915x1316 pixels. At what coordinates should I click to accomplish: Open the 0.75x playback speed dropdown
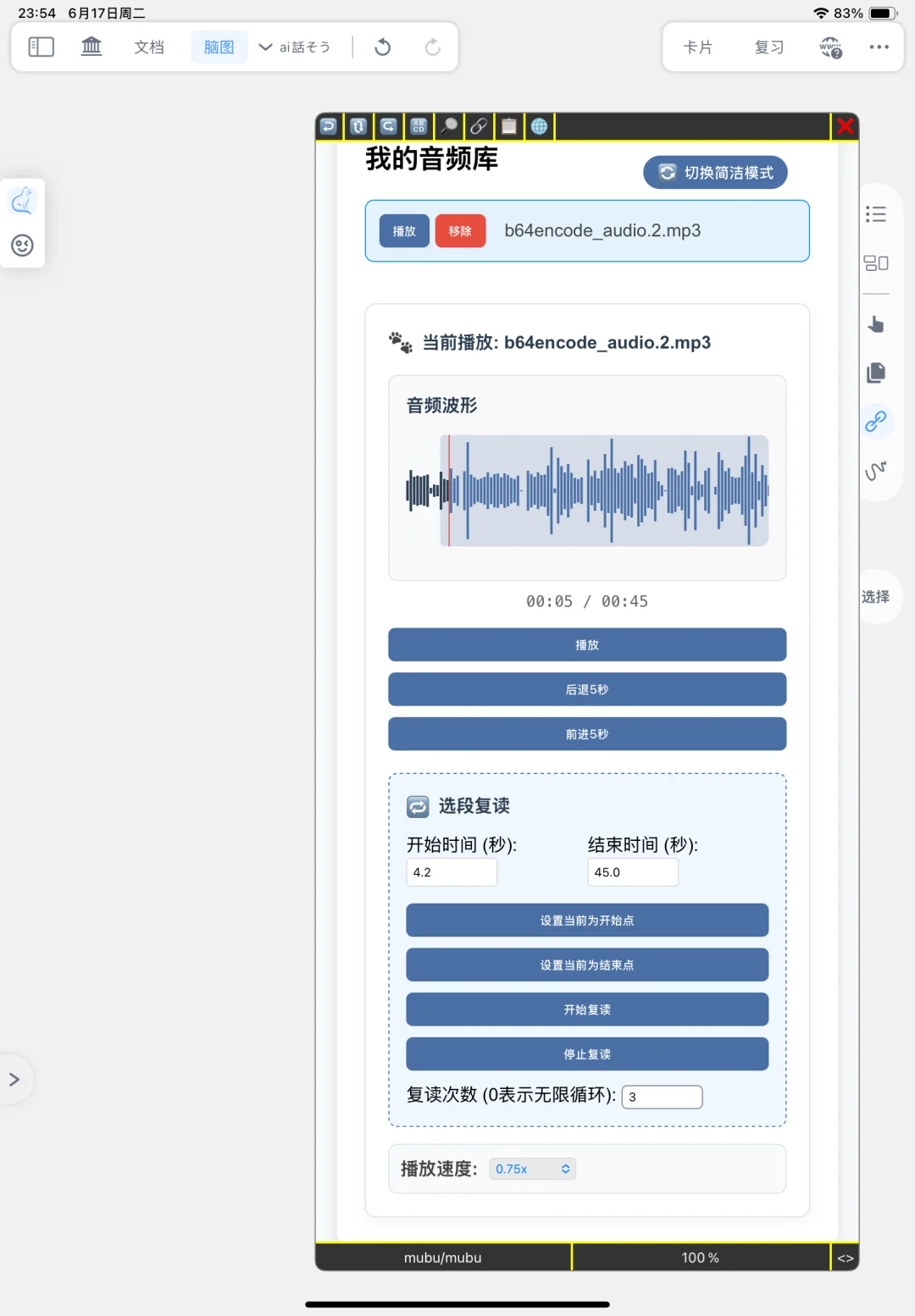click(532, 1168)
